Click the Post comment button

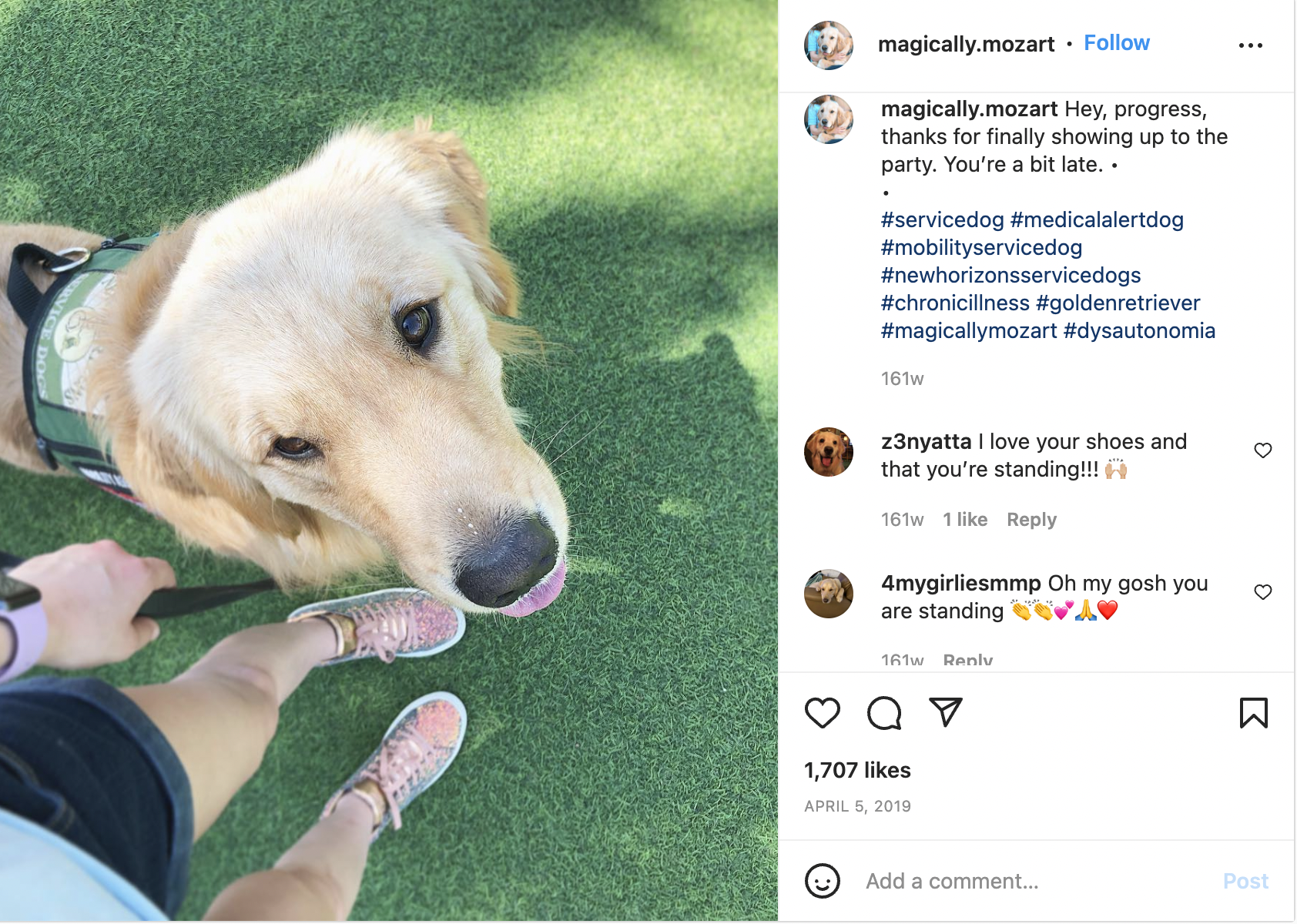coord(1245,881)
